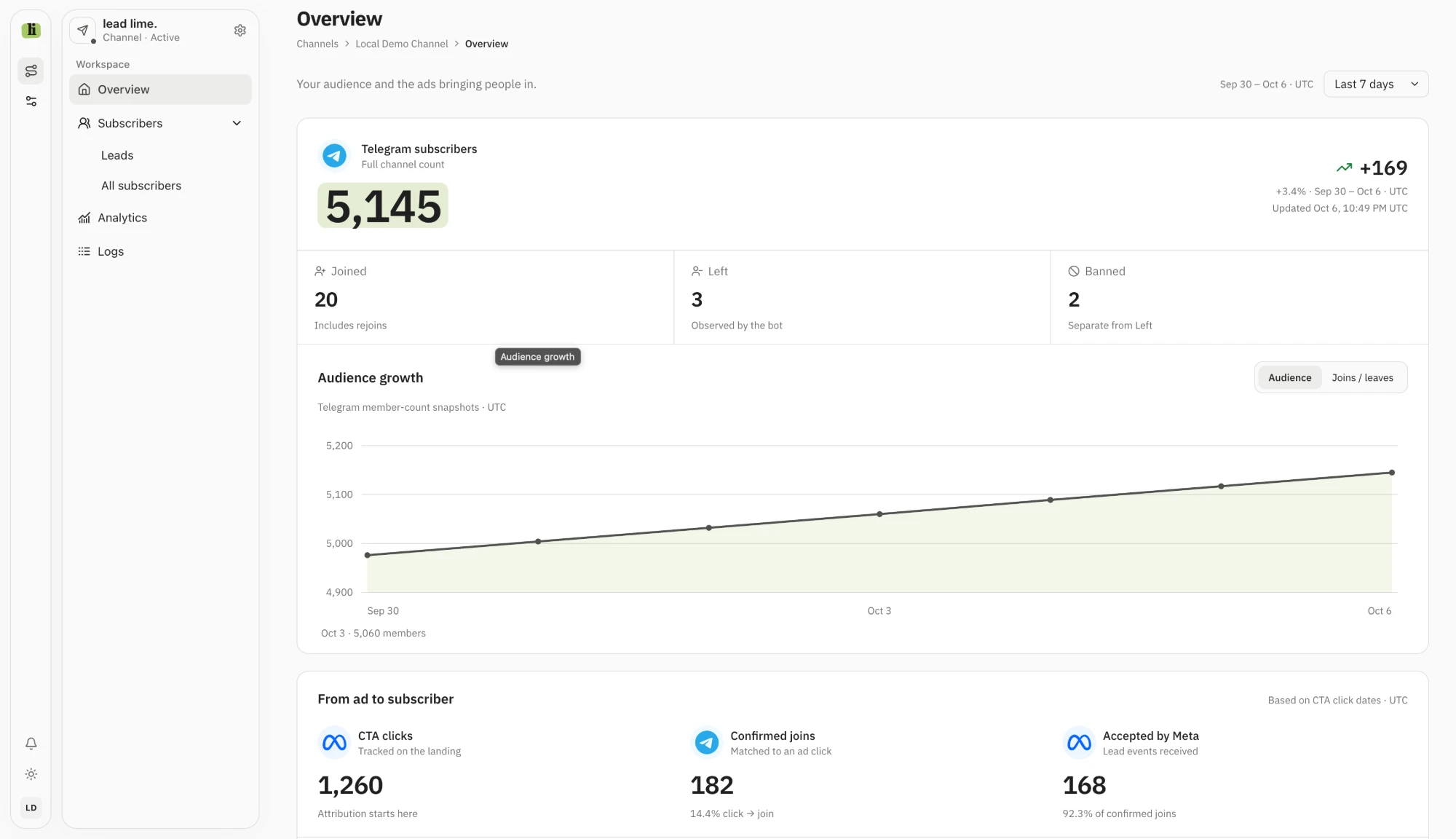Image resolution: width=1456 pixels, height=839 pixels.
Task: Open the LD user avatar
Action: [31, 808]
